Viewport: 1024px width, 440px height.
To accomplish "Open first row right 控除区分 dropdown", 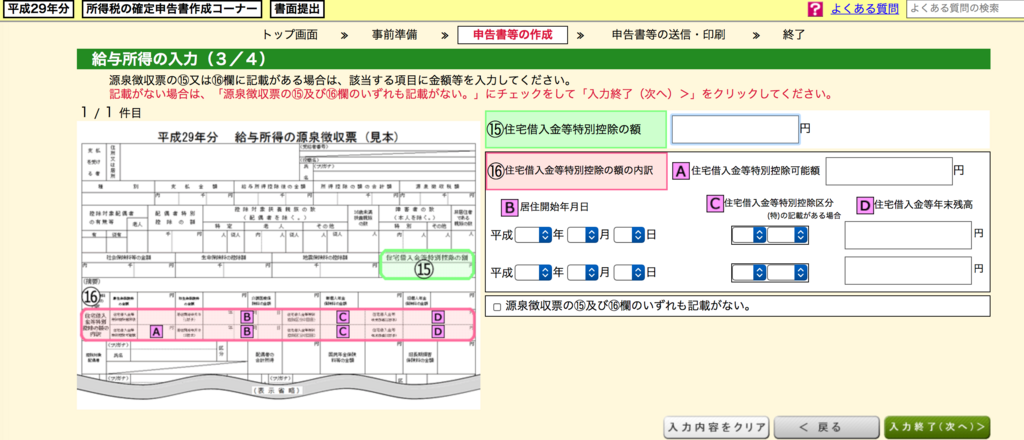I will tap(788, 236).
